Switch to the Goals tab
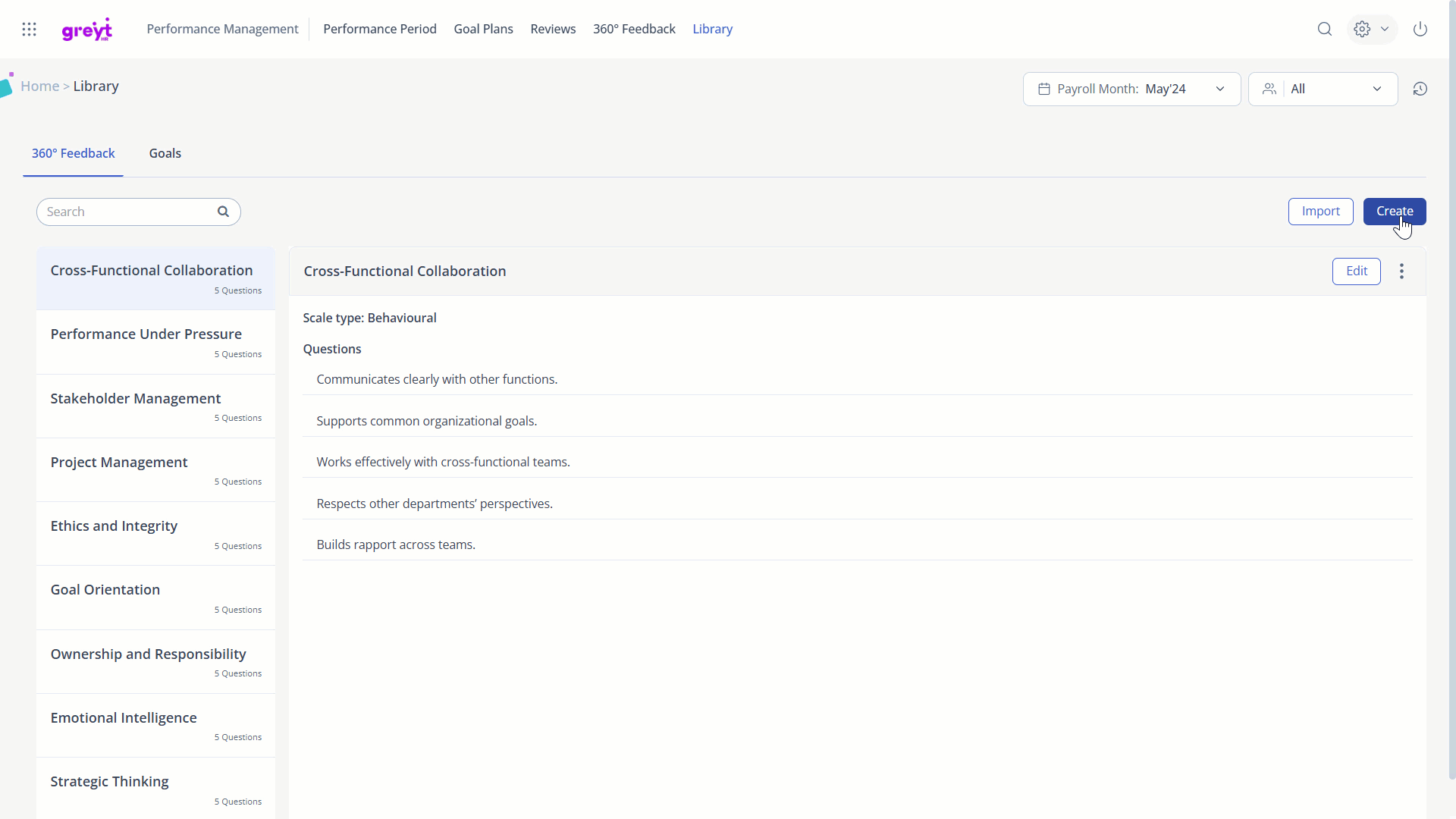Screen dimensions: 1456x819 point(165,153)
